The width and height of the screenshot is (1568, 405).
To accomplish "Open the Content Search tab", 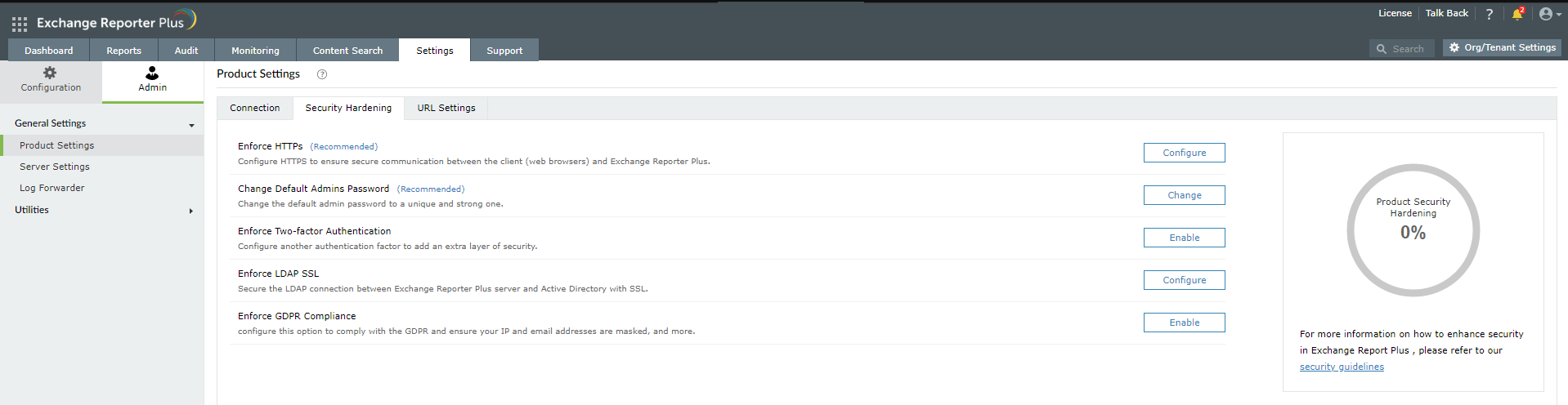I will tap(347, 50).
